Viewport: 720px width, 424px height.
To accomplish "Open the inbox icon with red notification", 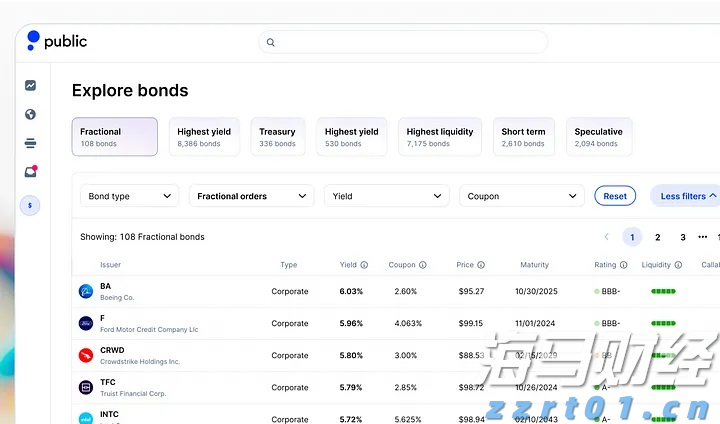I will (31, 172).
